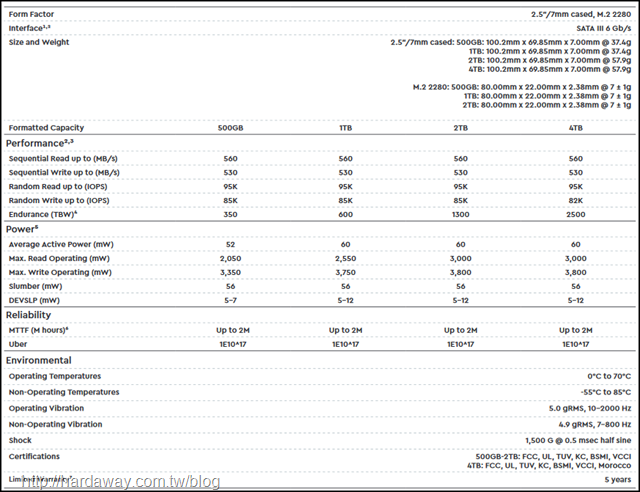640x492 pixels.
Task: Select the Average Active Power value 52
Action: point(230,244)
